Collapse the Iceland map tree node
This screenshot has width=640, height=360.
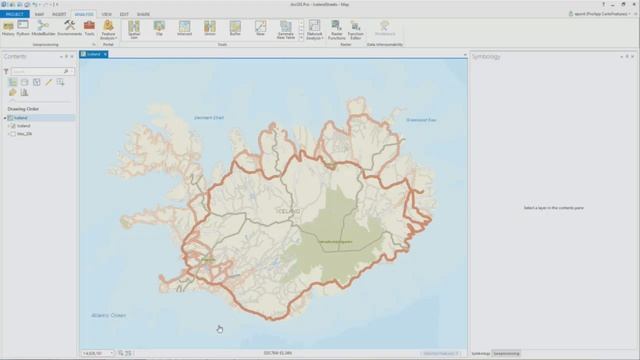(5, 118)
